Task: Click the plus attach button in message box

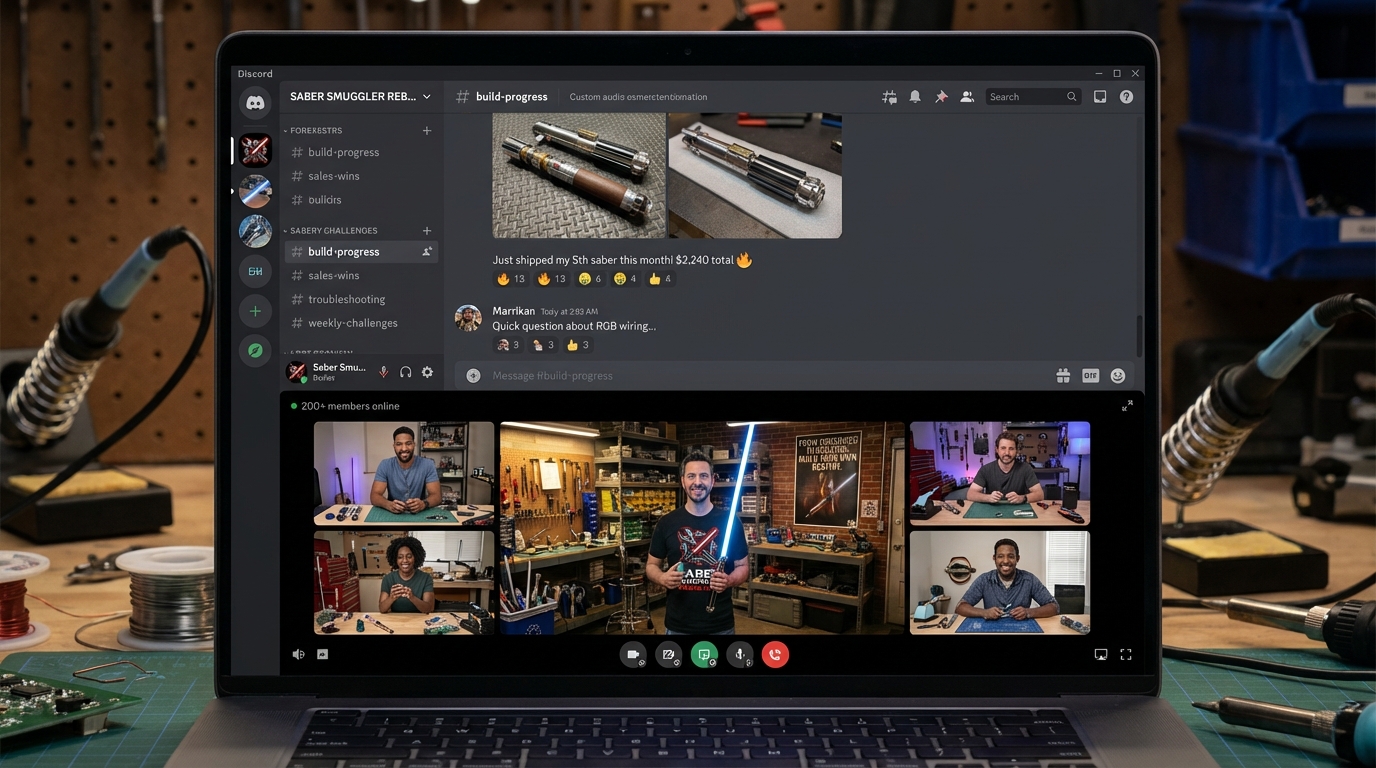Action: (473, 376)
